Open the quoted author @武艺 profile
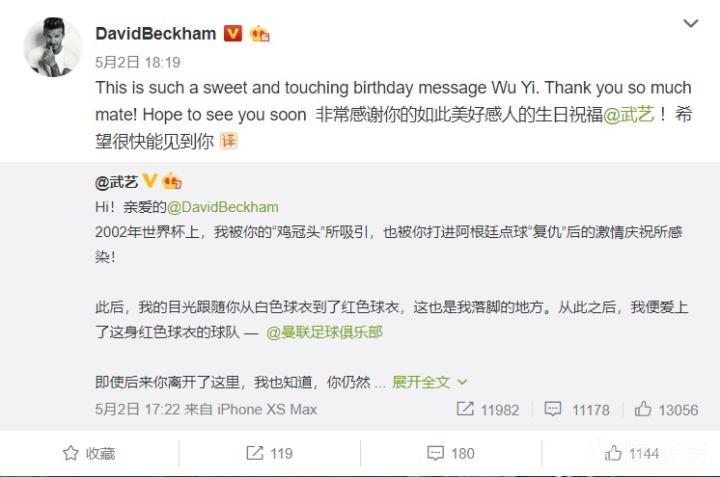The width and height of the screenshot is (720, 477). click(x=116, y=182)
